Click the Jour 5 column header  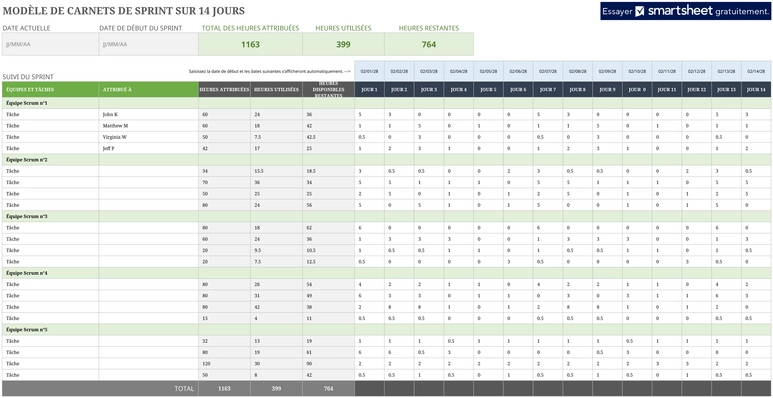coord(489,90)
